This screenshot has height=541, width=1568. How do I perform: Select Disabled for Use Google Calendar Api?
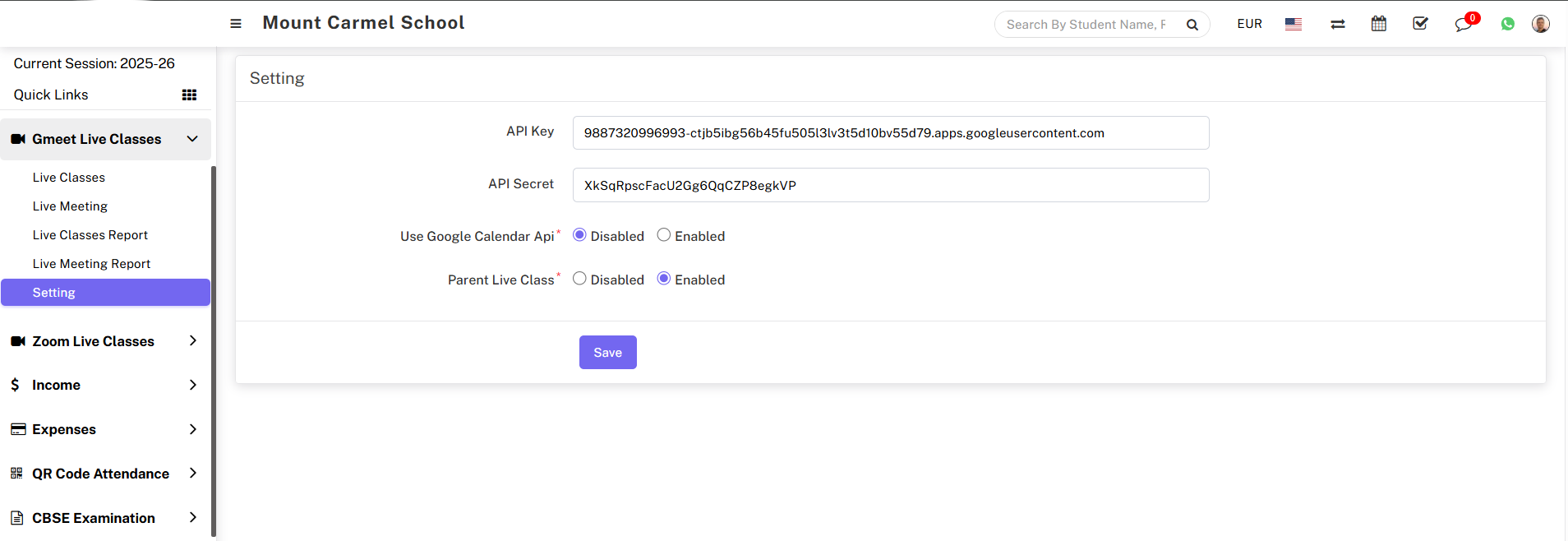coord(579,235)
